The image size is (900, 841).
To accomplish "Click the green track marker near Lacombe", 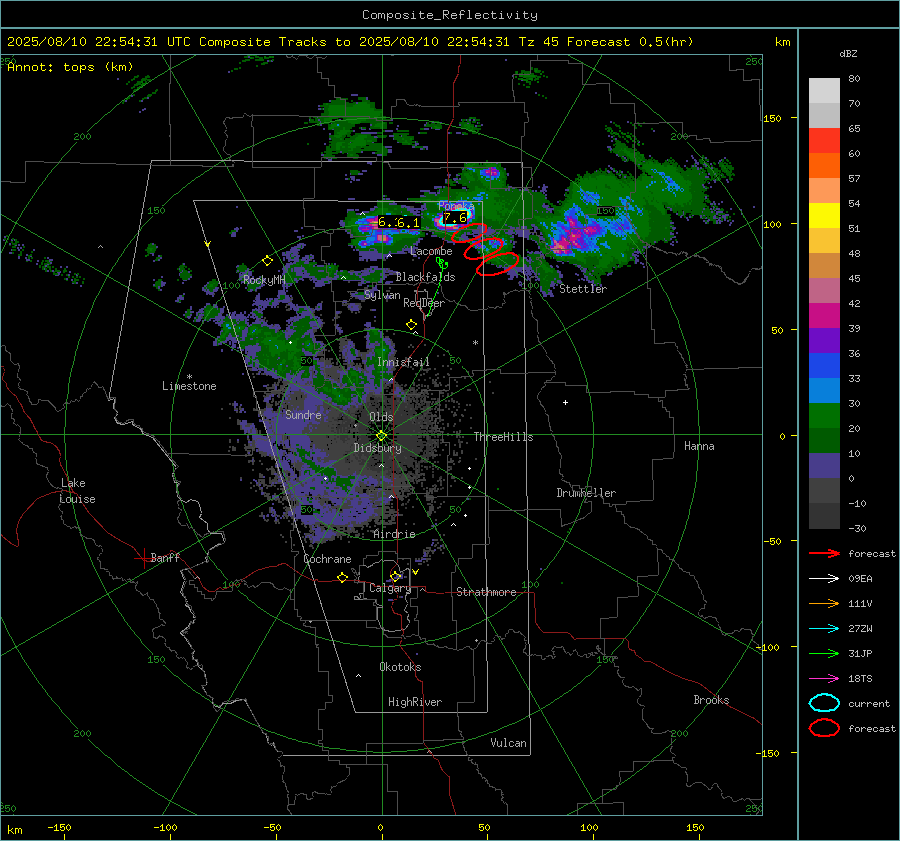I will click(441, 263).
